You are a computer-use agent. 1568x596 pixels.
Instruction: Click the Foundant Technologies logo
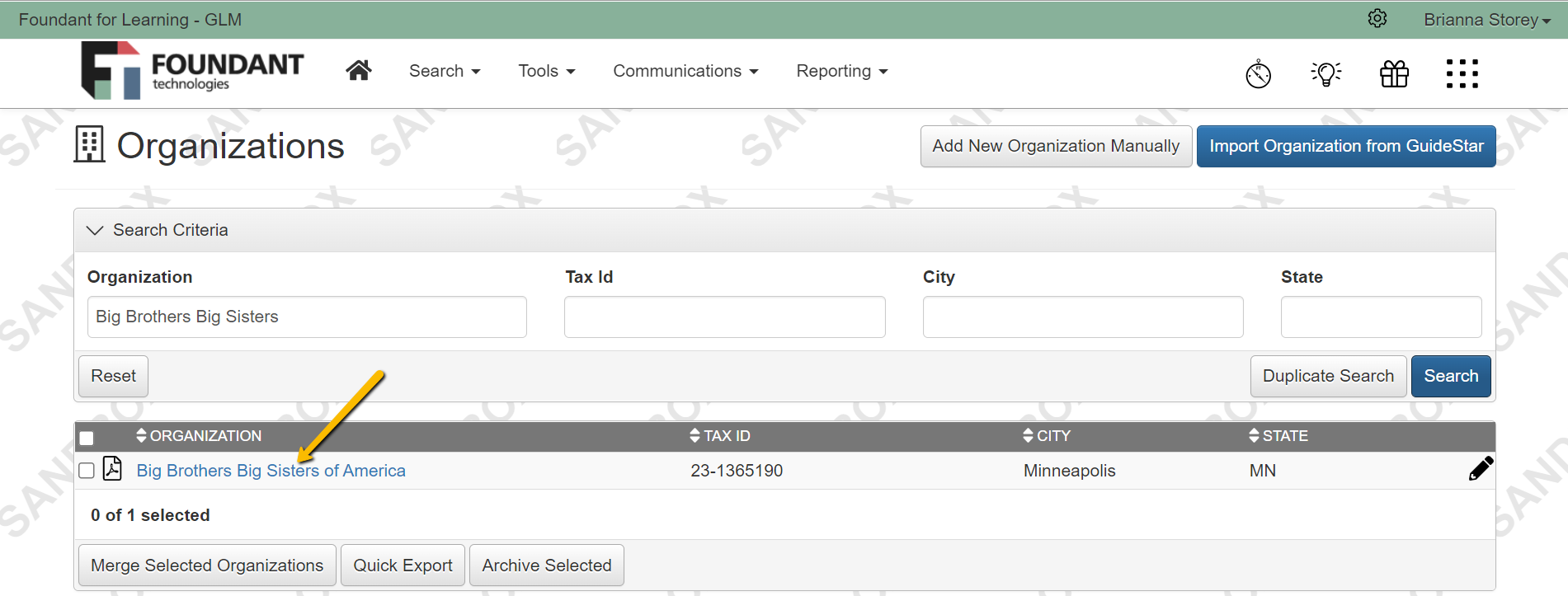click(x=192, y=71)
